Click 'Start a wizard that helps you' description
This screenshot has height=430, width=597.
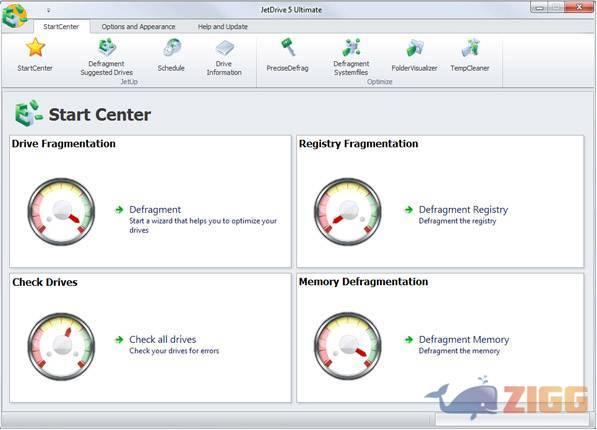click(x=203, y=225)
